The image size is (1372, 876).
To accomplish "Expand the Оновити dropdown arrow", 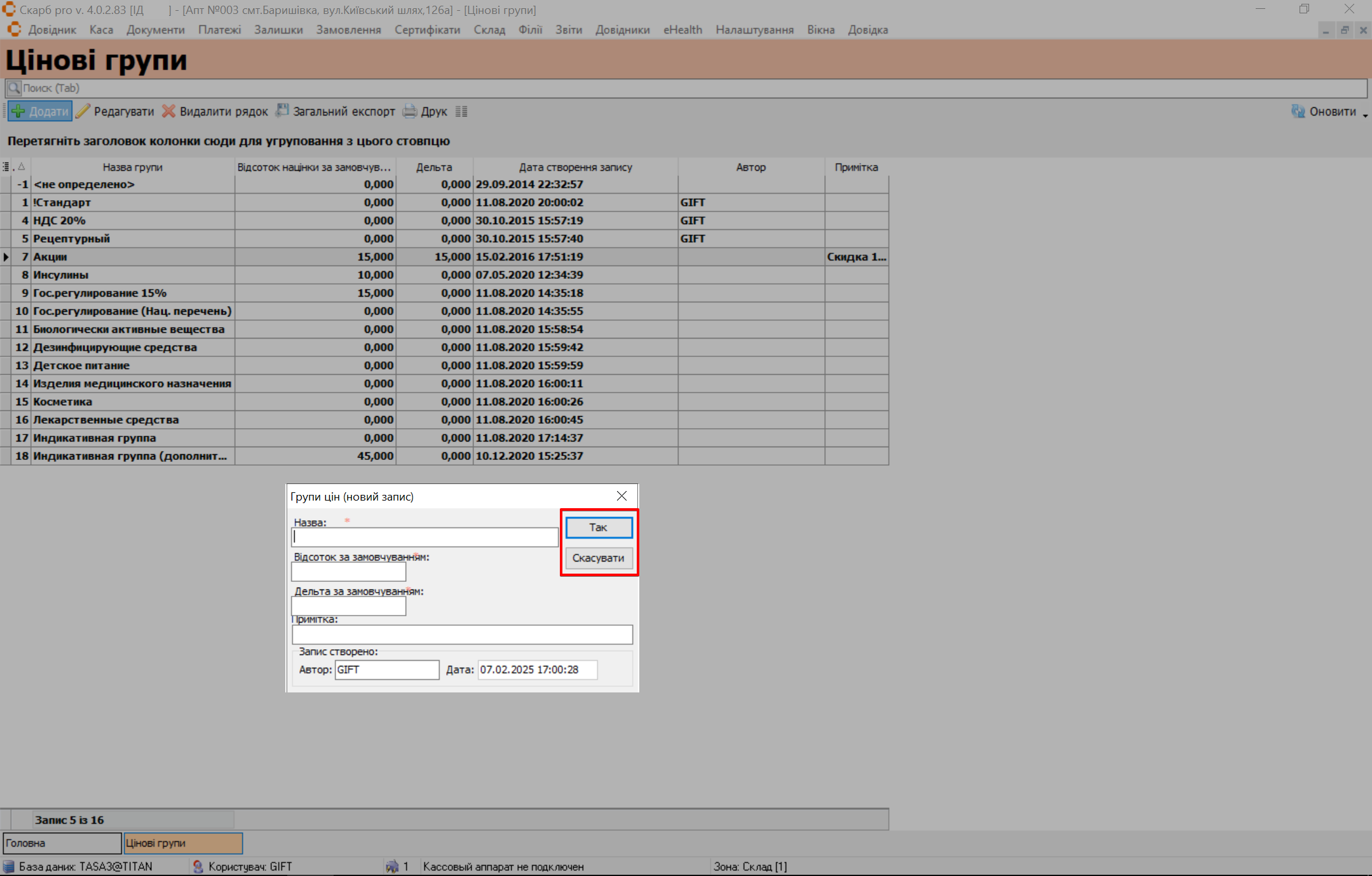I will 1365,114.
